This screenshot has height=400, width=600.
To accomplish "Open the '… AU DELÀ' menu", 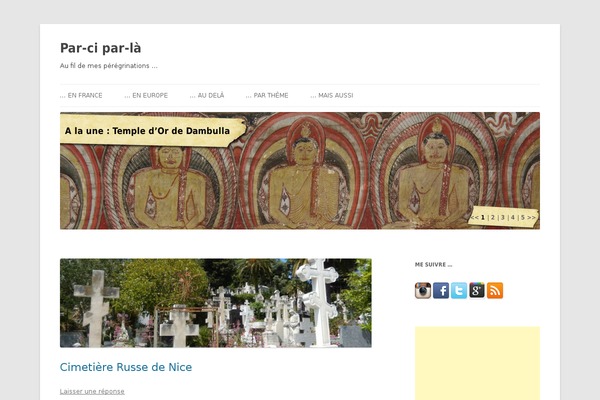I will (207, 95).
